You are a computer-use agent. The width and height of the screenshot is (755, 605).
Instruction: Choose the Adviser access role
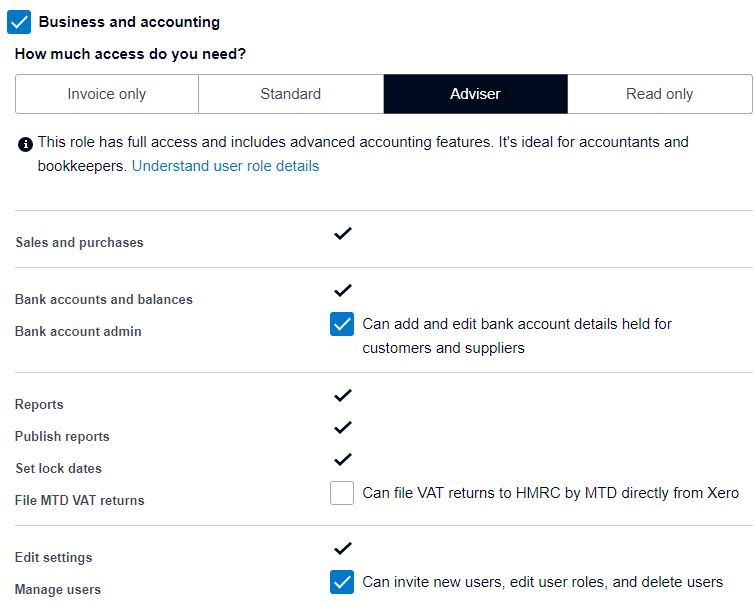[475, 94]
